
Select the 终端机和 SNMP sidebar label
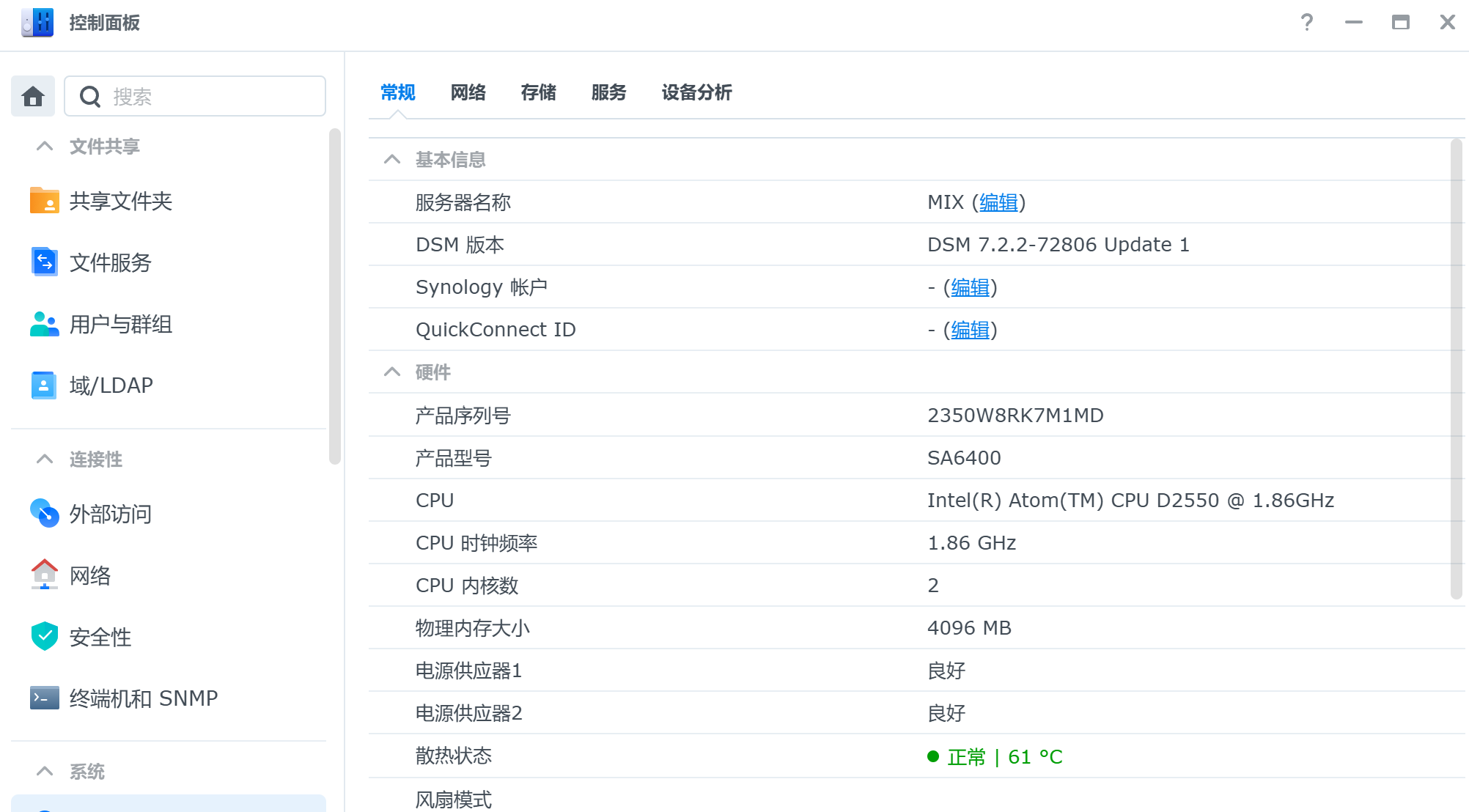point(144,698)
